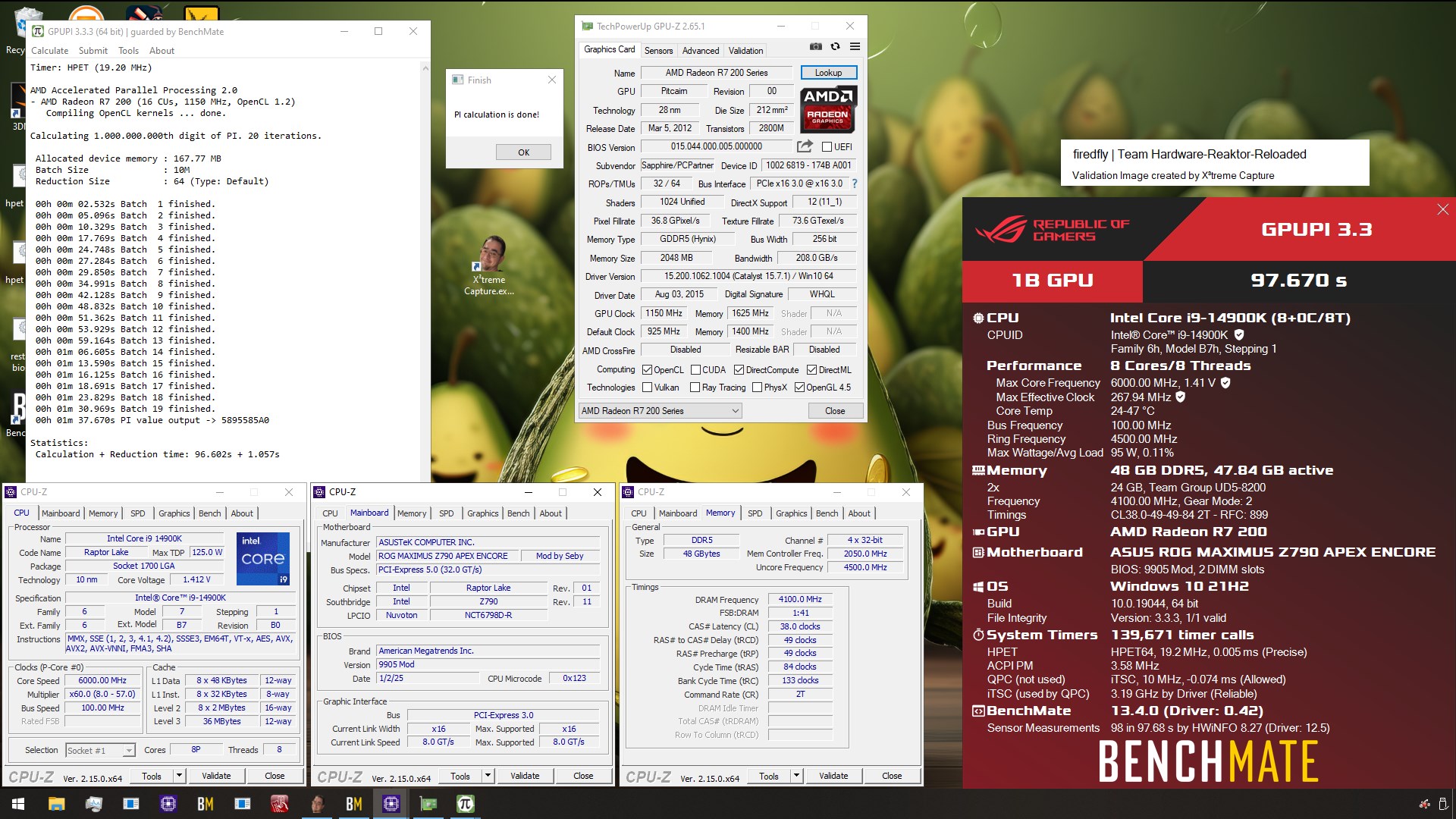Toggle the DirectCompute checkbox
The image size is (1456, 819).
[739, 370]
